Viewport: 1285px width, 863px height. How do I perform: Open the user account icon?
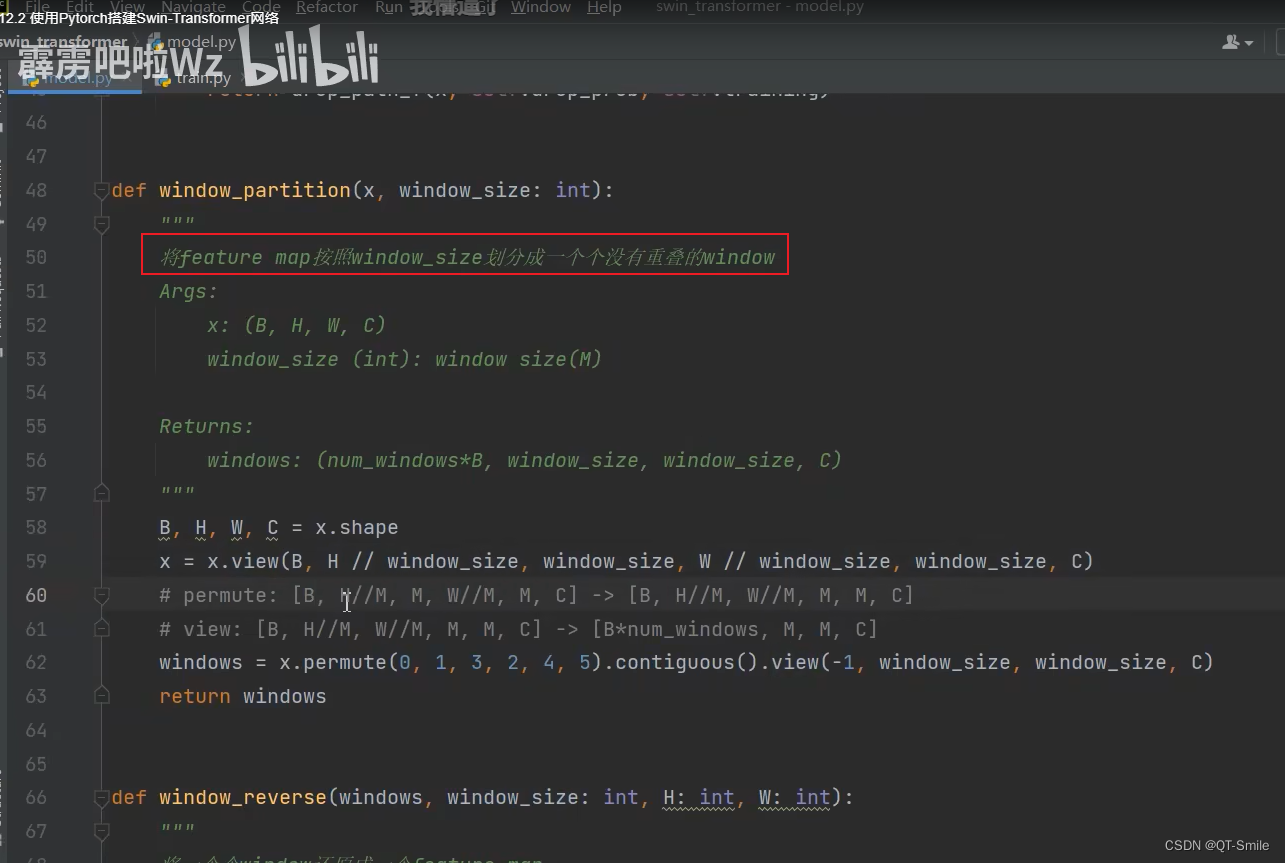(1236, 42)
